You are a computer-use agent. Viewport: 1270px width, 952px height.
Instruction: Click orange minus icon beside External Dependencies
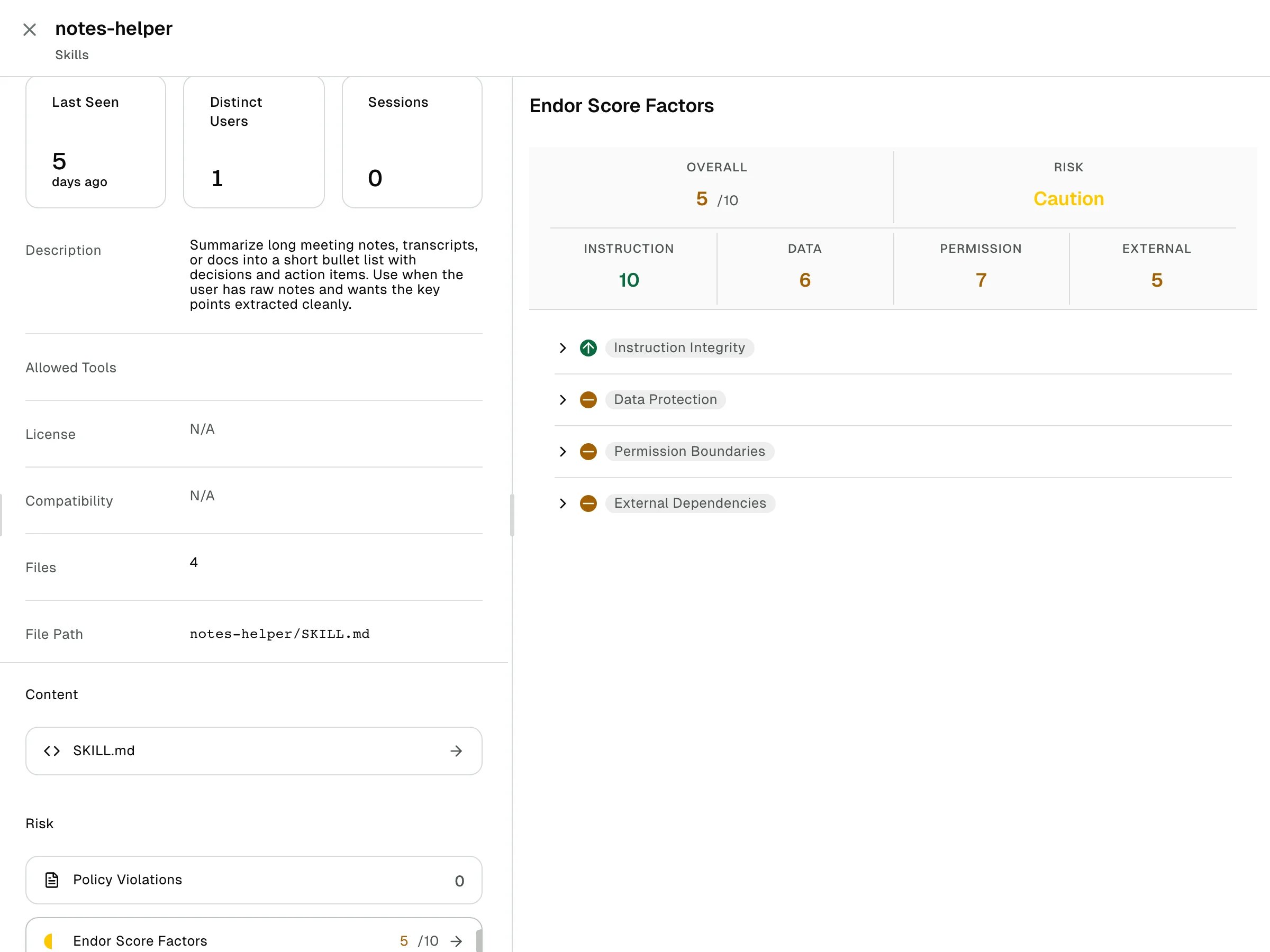click(x=588, y=504)
